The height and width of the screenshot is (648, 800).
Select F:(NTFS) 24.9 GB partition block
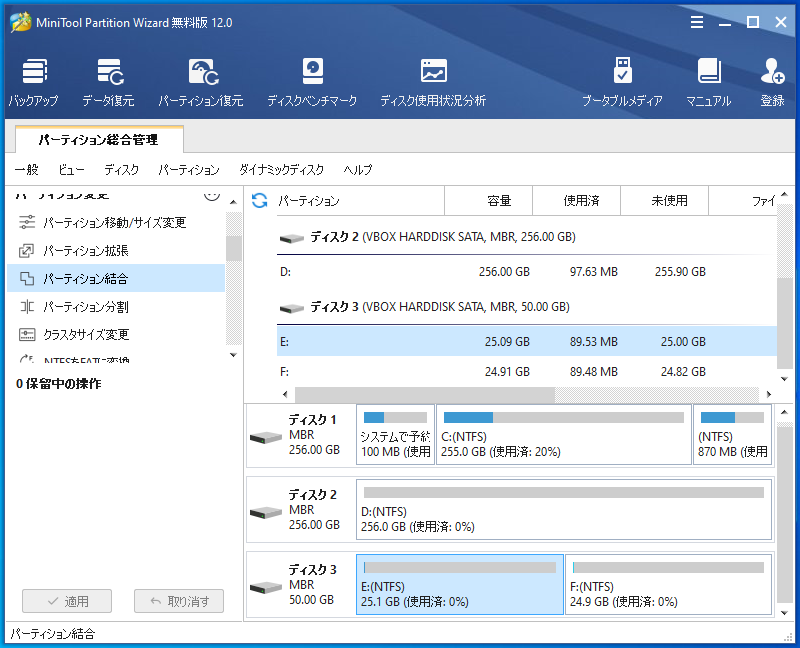[668, 585]
